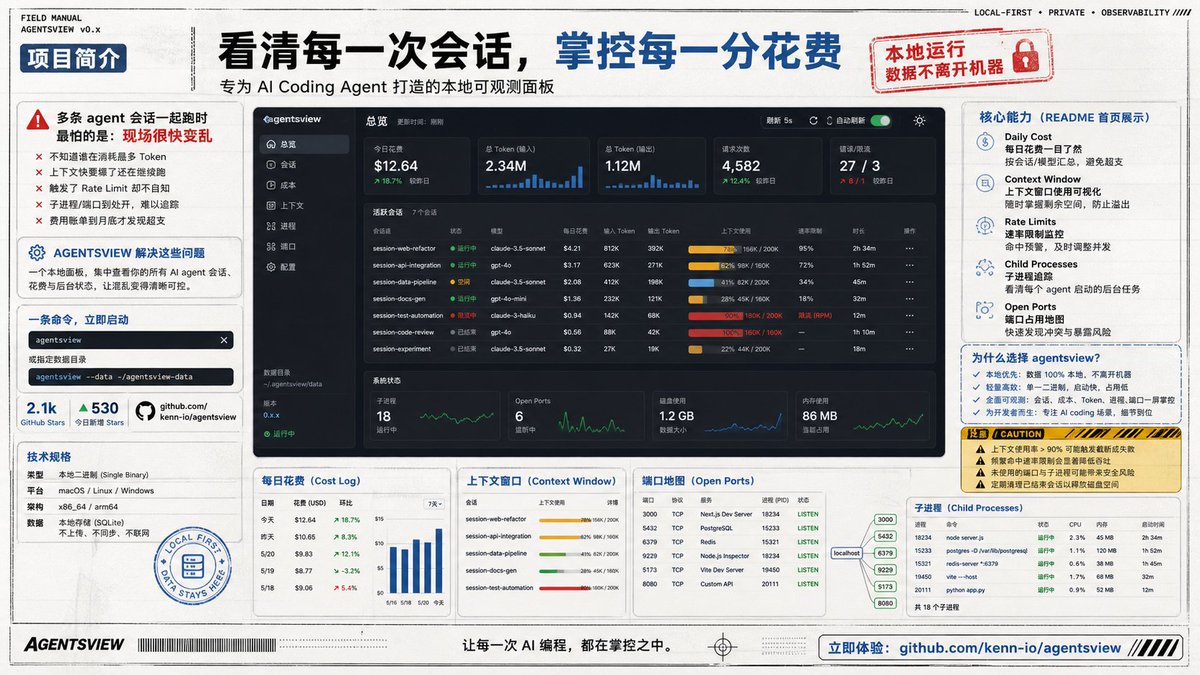Open actions menu for session-data-pipeline
The image size is (1200, 675).
coord(909,281)
